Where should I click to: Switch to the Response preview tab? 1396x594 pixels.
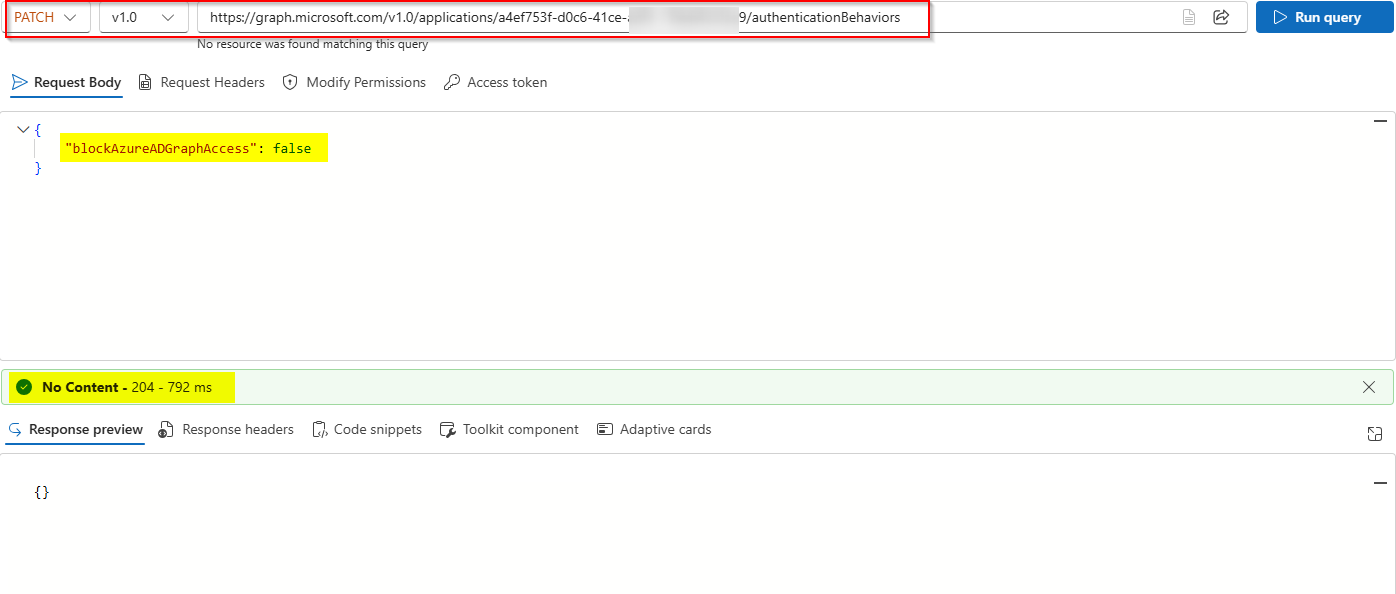click(x=75, y=429)
